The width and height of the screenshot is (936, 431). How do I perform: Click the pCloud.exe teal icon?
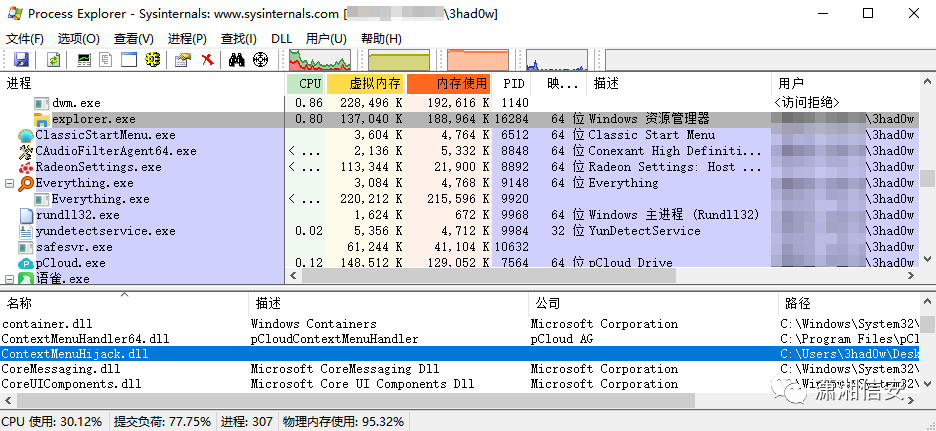coord(26,263)
